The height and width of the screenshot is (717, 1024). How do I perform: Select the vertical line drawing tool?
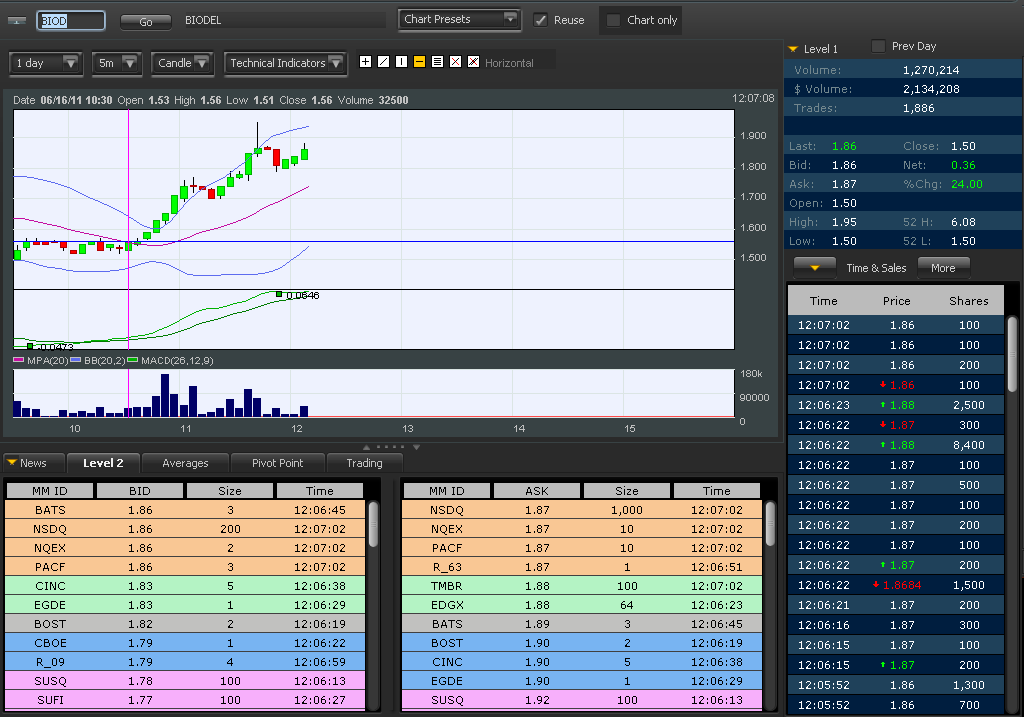[x=401, y=62]
